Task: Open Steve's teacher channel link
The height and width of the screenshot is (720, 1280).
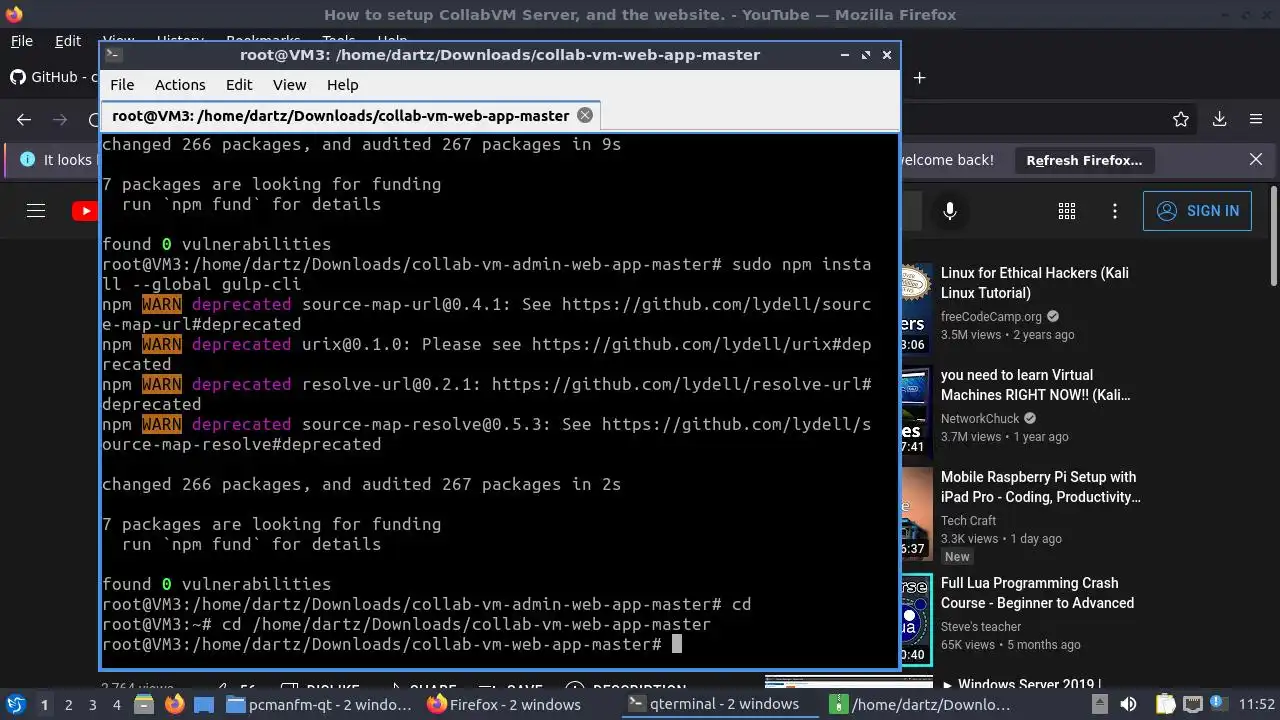Action: [x=981, y=627]
